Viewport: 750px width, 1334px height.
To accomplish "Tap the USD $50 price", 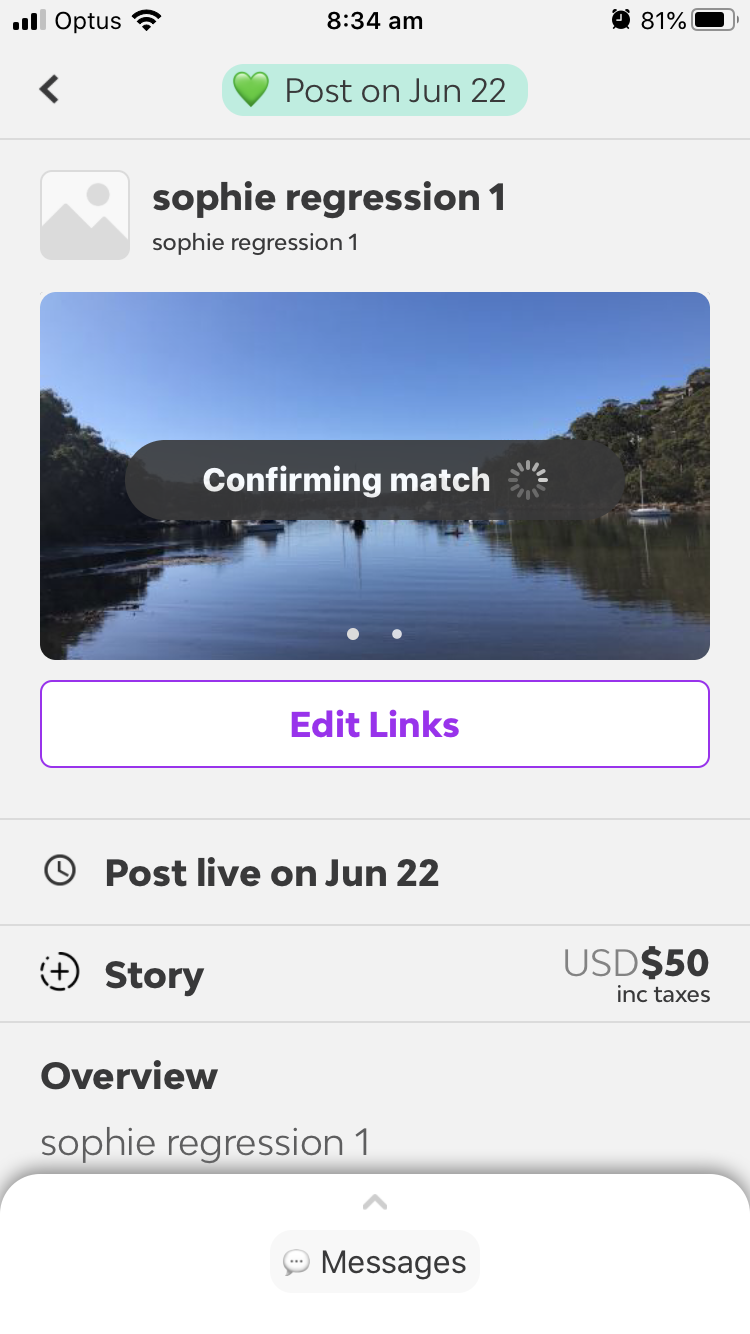I will pyautogui.click(x=637, y=963).
